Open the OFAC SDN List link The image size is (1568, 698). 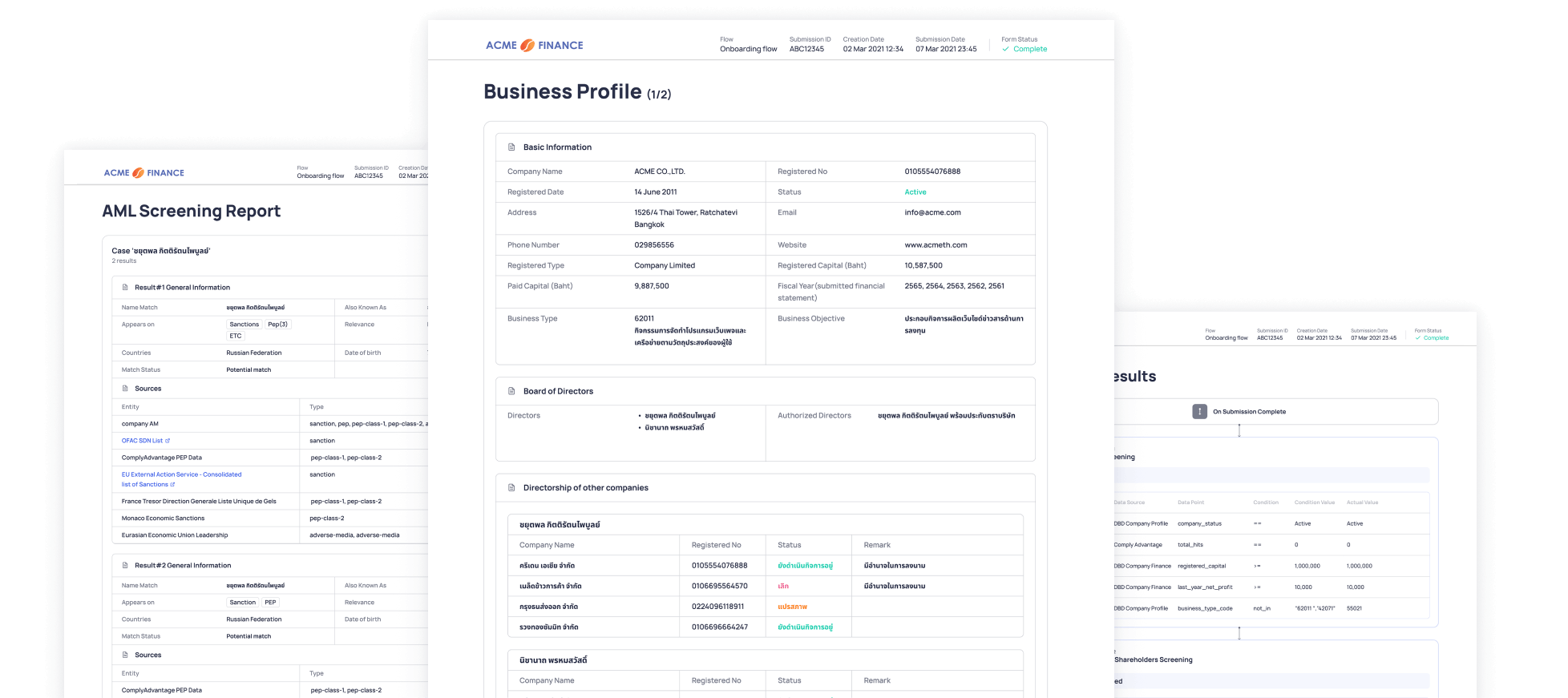click(x=142, y=441)
